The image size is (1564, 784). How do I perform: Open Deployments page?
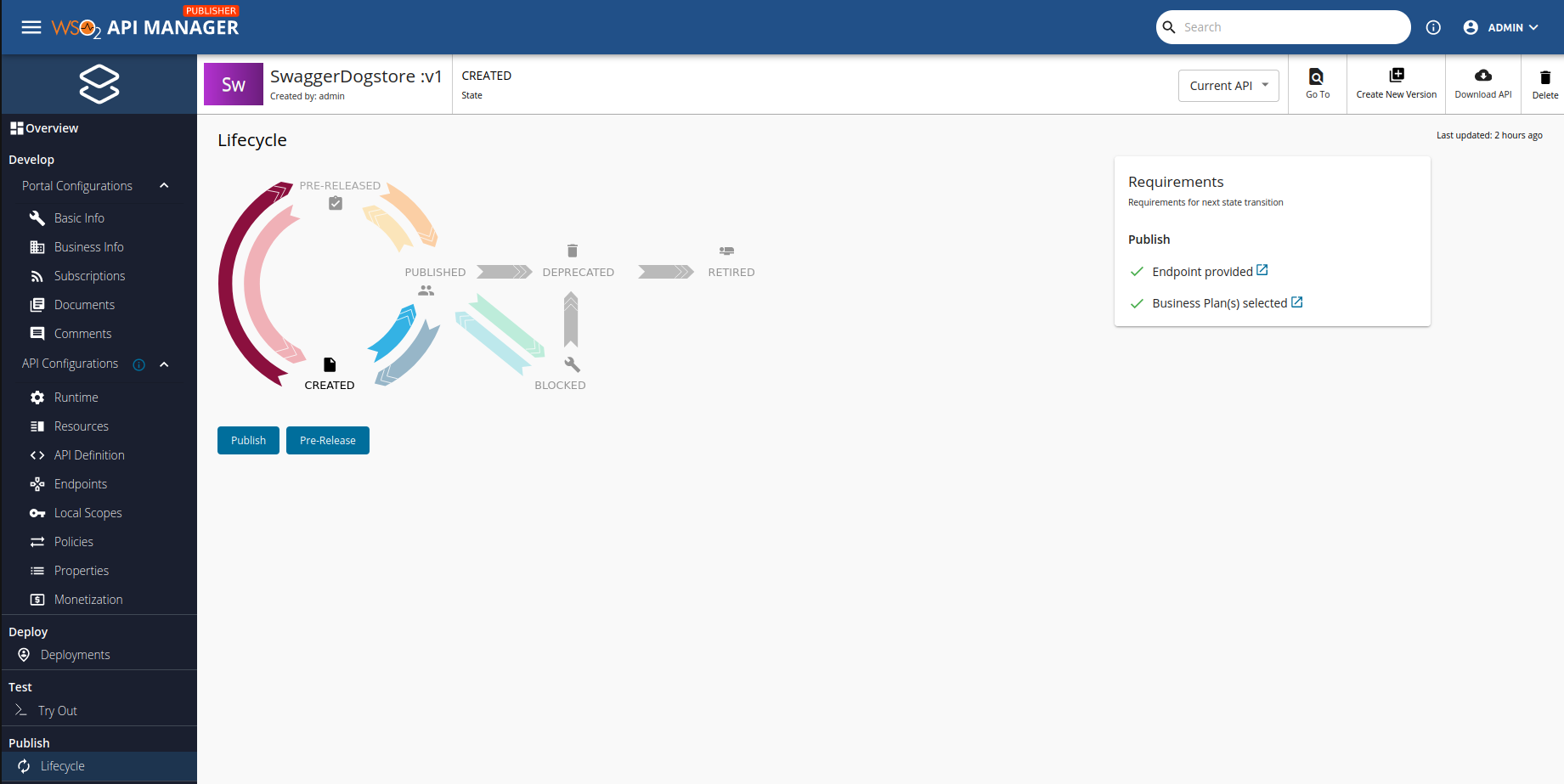pyautogui.click(x=75, y=655)
